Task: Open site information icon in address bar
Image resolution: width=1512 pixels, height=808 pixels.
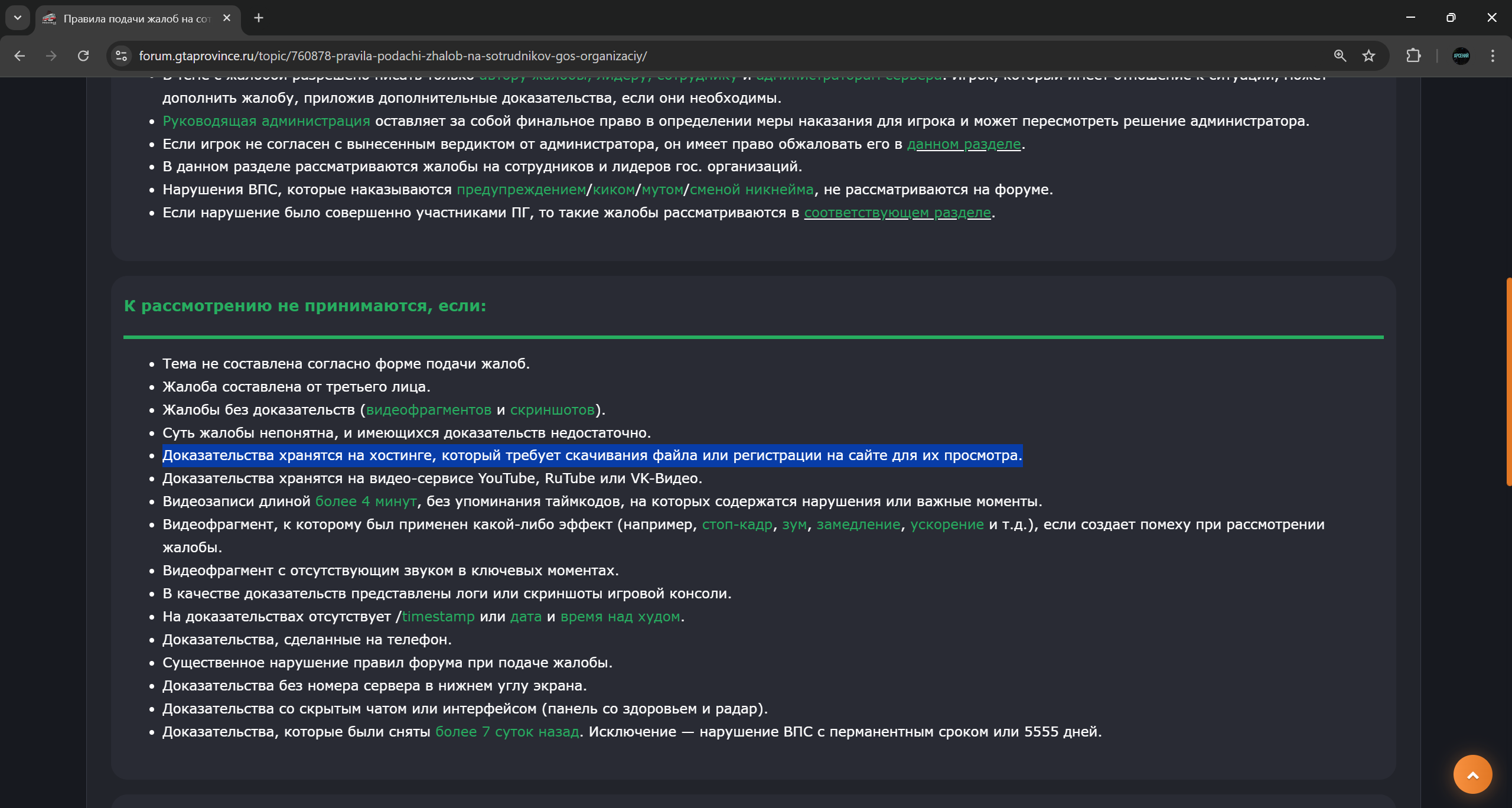Action: tap(121, 56)
